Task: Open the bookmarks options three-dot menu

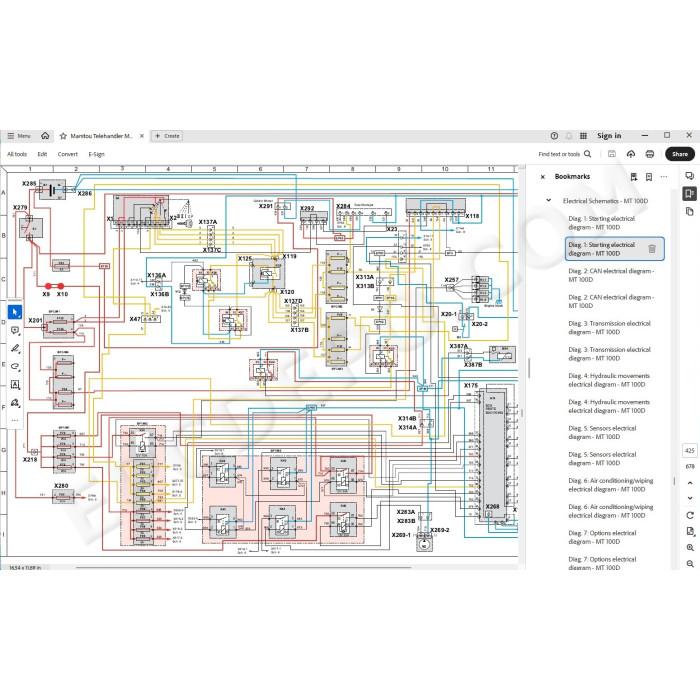Action: click(664, 177)
